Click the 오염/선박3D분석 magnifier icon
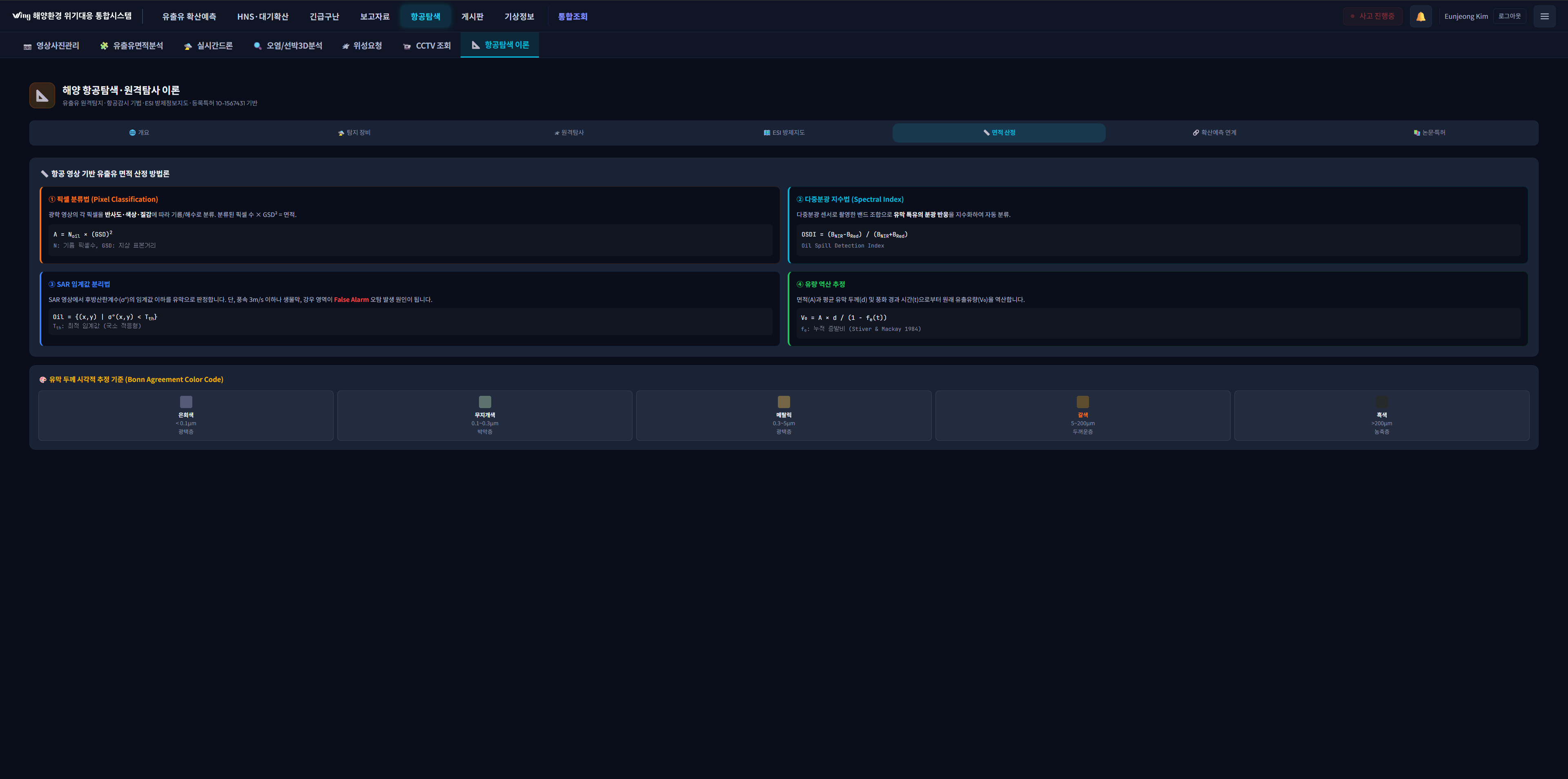1568x779 pixels. click(x=258, y=46)
